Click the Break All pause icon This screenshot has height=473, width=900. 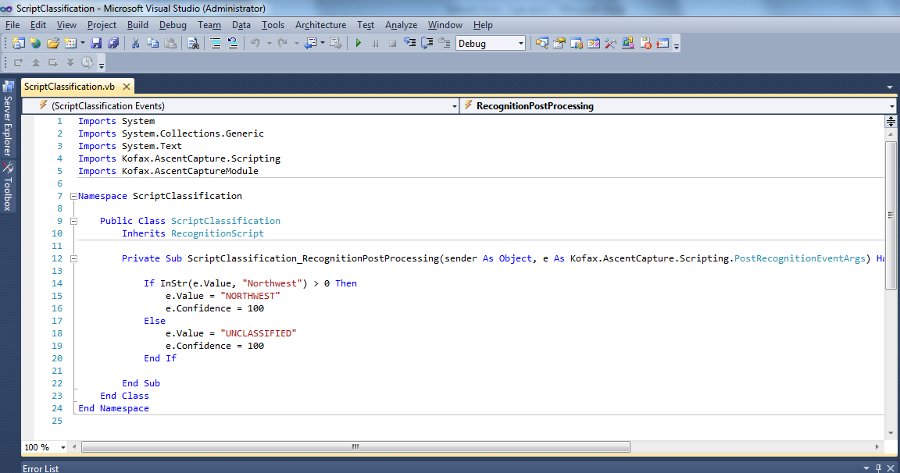[x=375, y=44]
